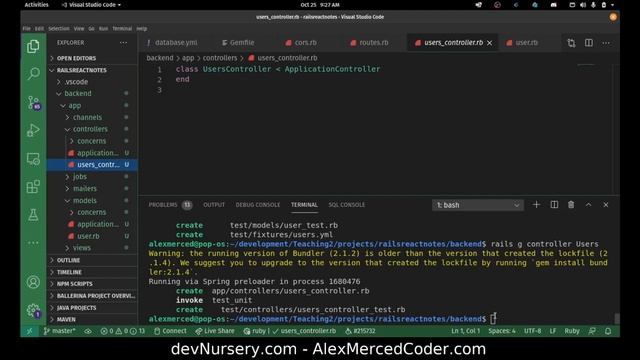Split the terminal panel
Screen dimensions: 640x360
(x=554, y=204)
